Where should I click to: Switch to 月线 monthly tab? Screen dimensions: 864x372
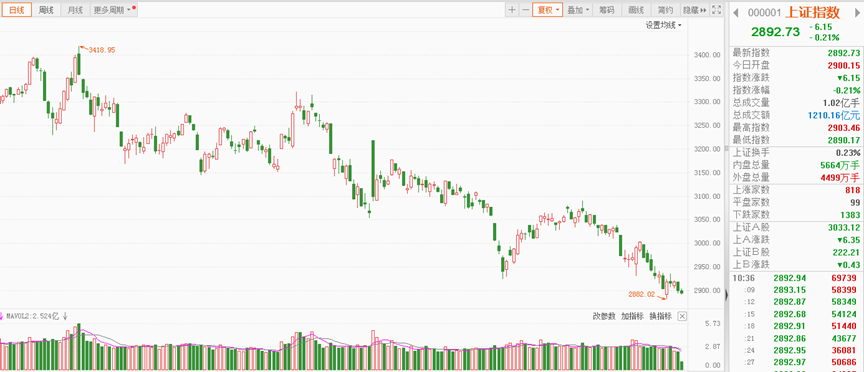(74, 10)
